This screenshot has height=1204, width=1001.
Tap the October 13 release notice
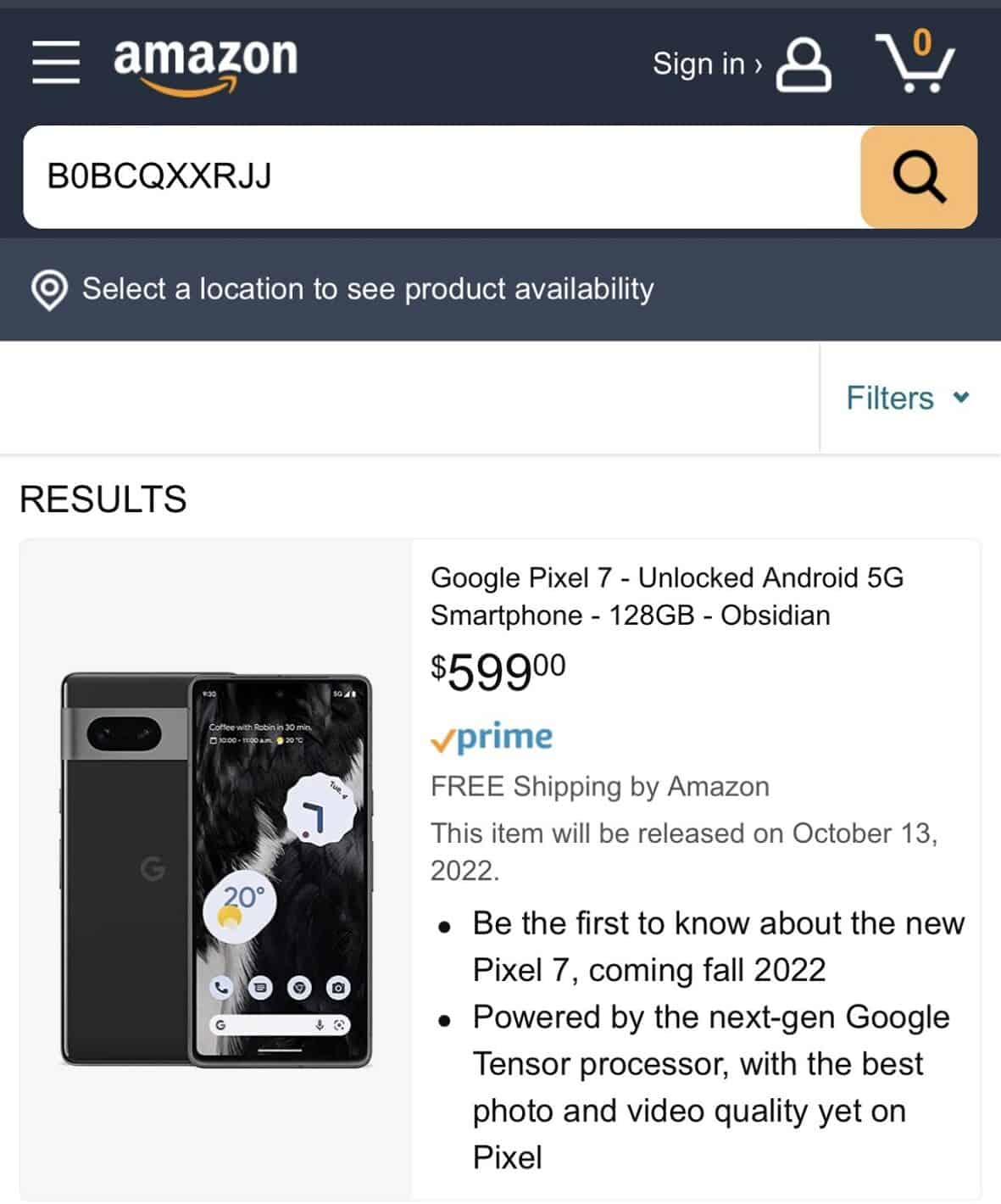point(684,851)
